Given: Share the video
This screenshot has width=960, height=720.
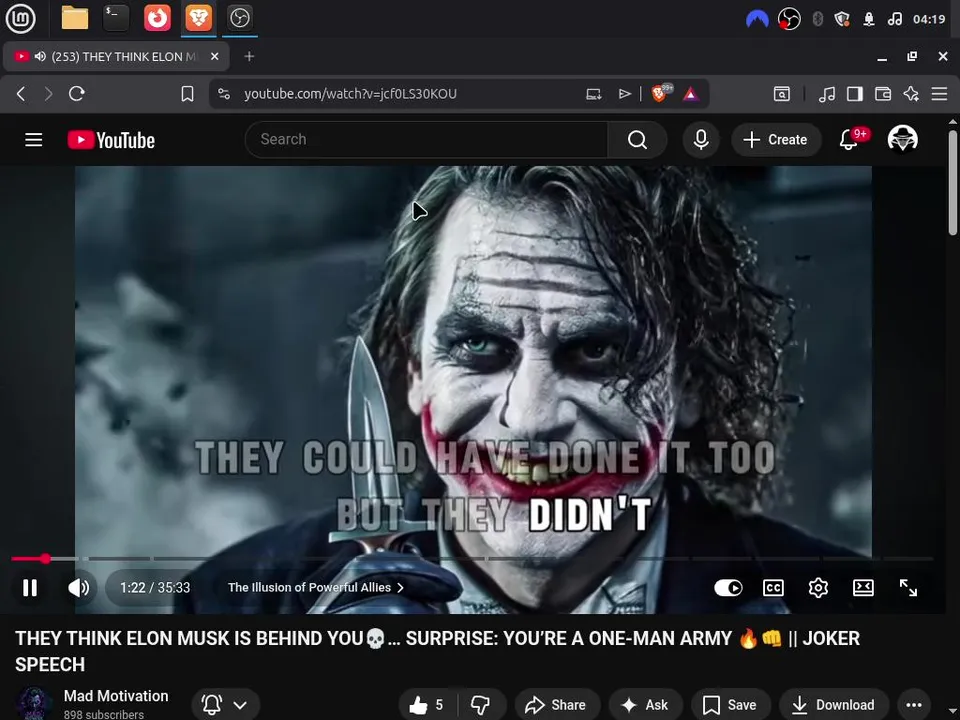Looking at the screenshot, I should pyautogui.click(x=557, y=705).
